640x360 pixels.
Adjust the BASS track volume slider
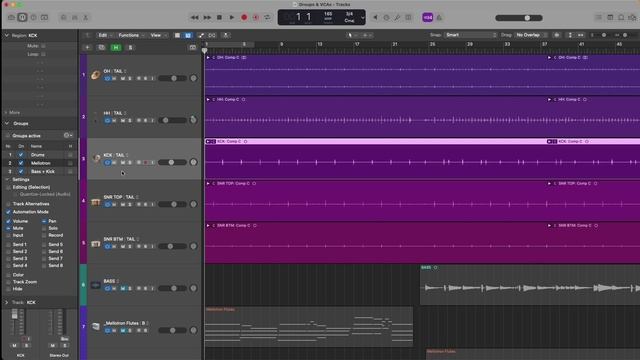[172, 289]
